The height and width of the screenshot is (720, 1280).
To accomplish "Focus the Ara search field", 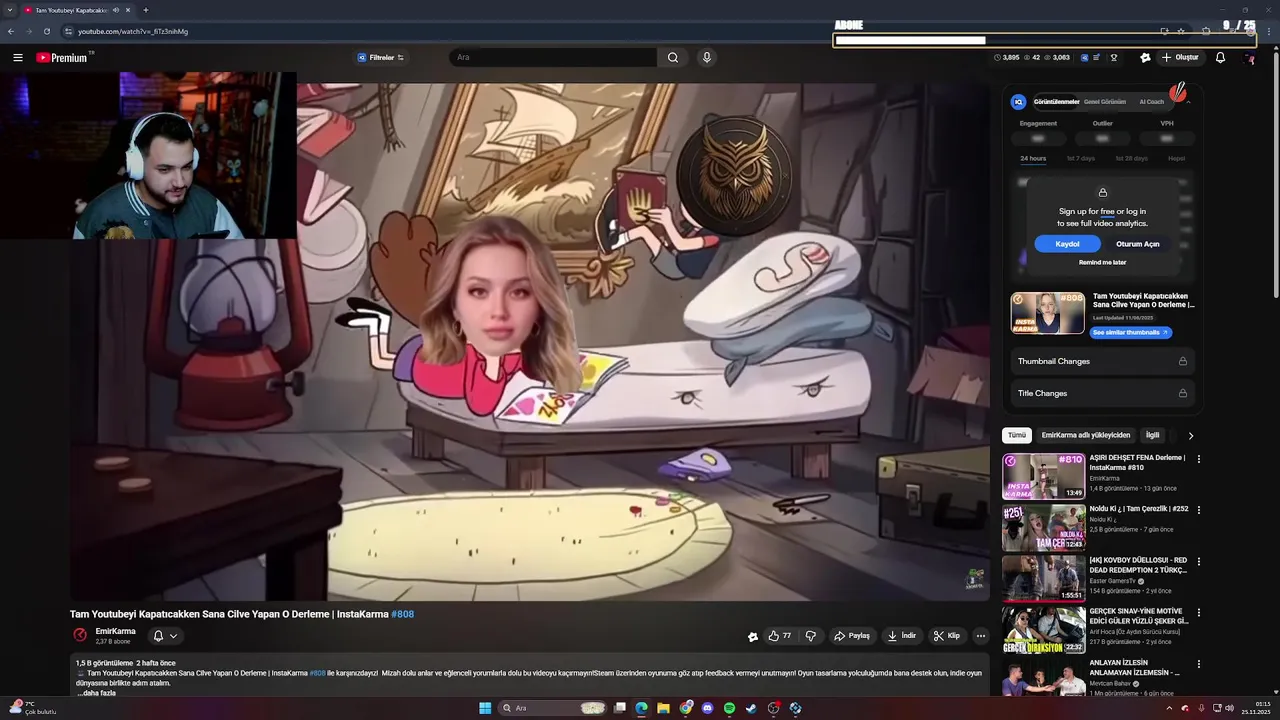I will [x=553, y=58].
